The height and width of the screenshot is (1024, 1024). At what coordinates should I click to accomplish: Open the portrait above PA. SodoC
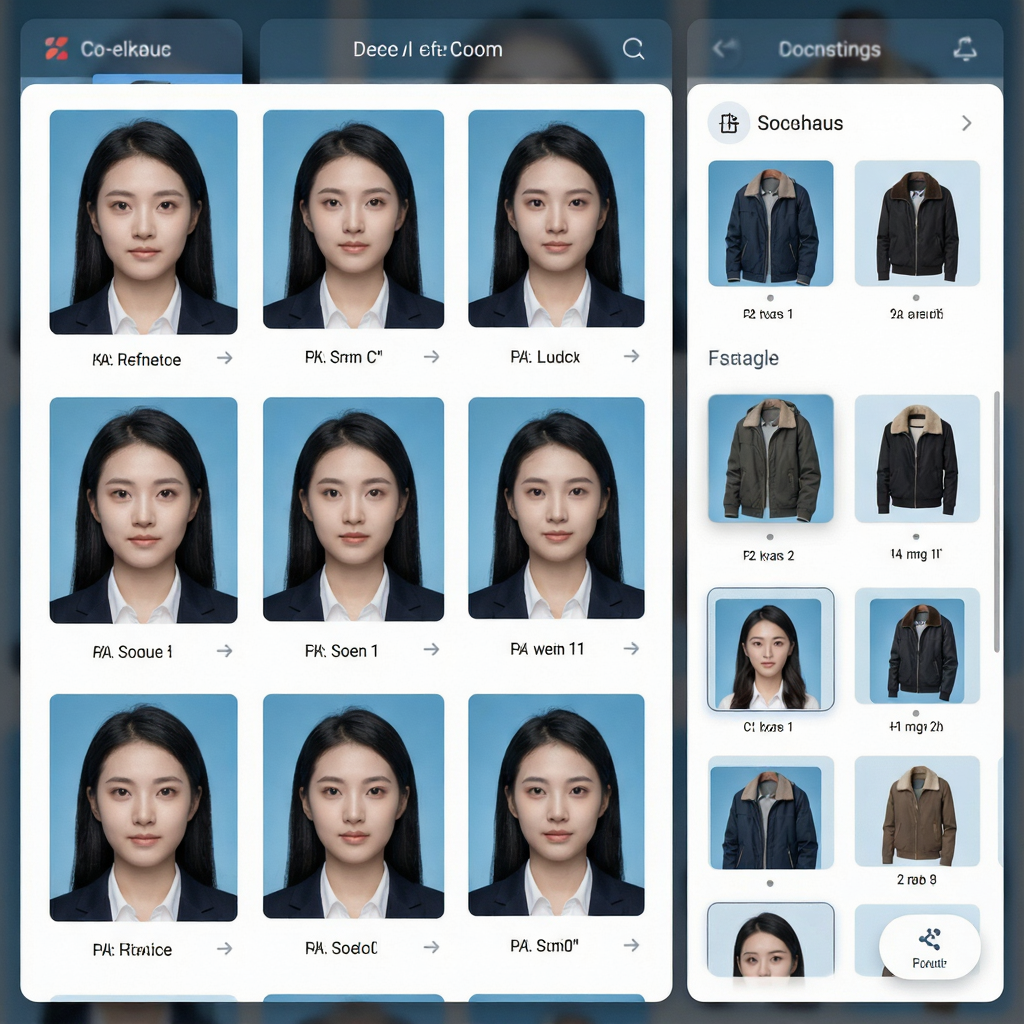coord(353,807)
